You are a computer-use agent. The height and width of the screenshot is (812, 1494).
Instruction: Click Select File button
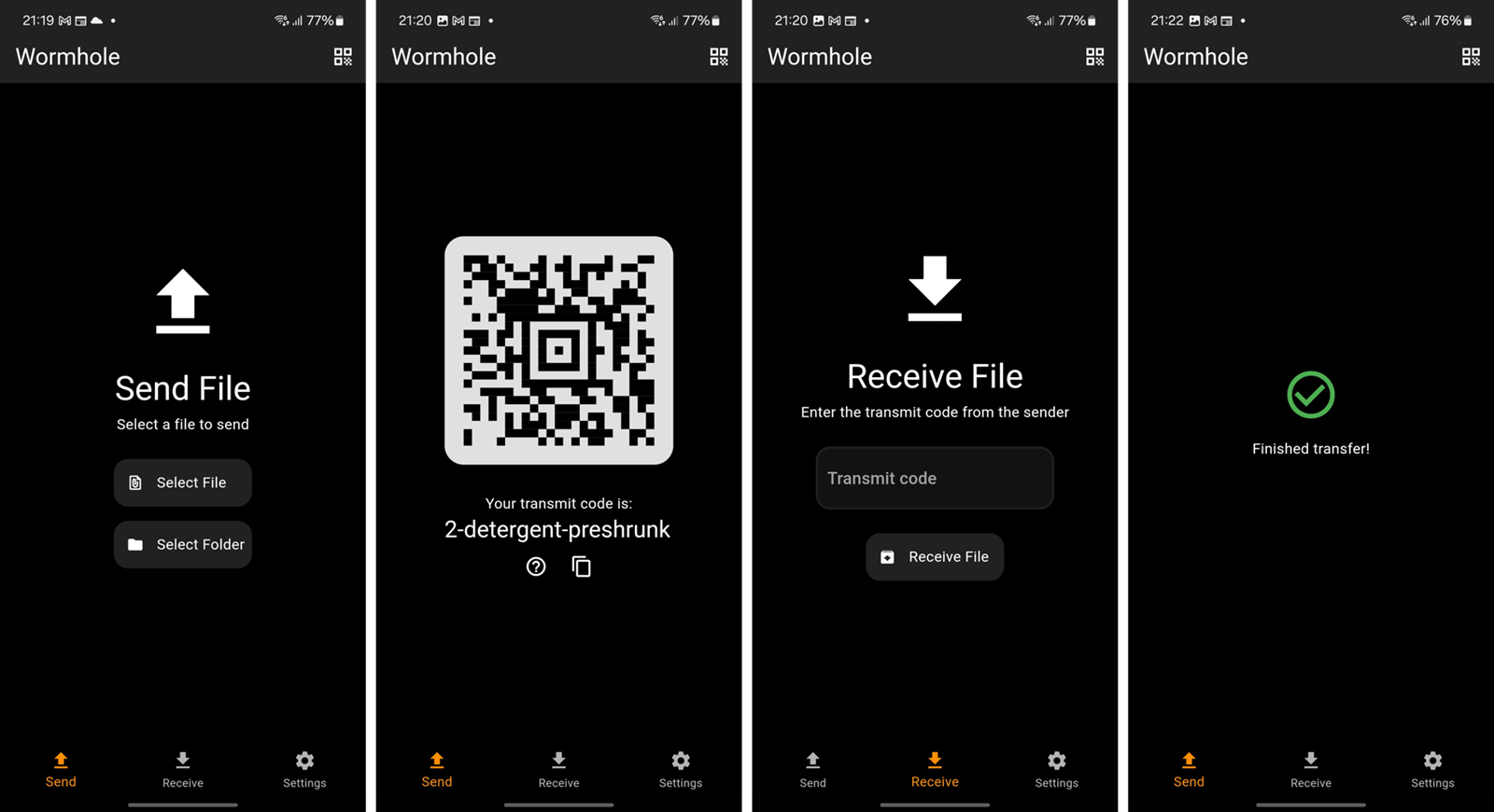[183, 483]
